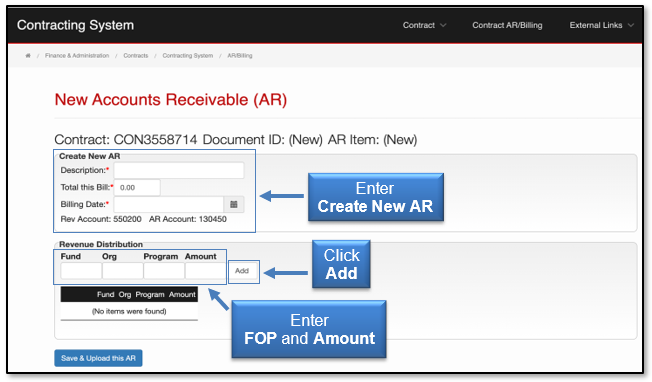The height and width of the screenshot is (382, 652).
Task: Click the Add button
Action: [x=242, y=271]
